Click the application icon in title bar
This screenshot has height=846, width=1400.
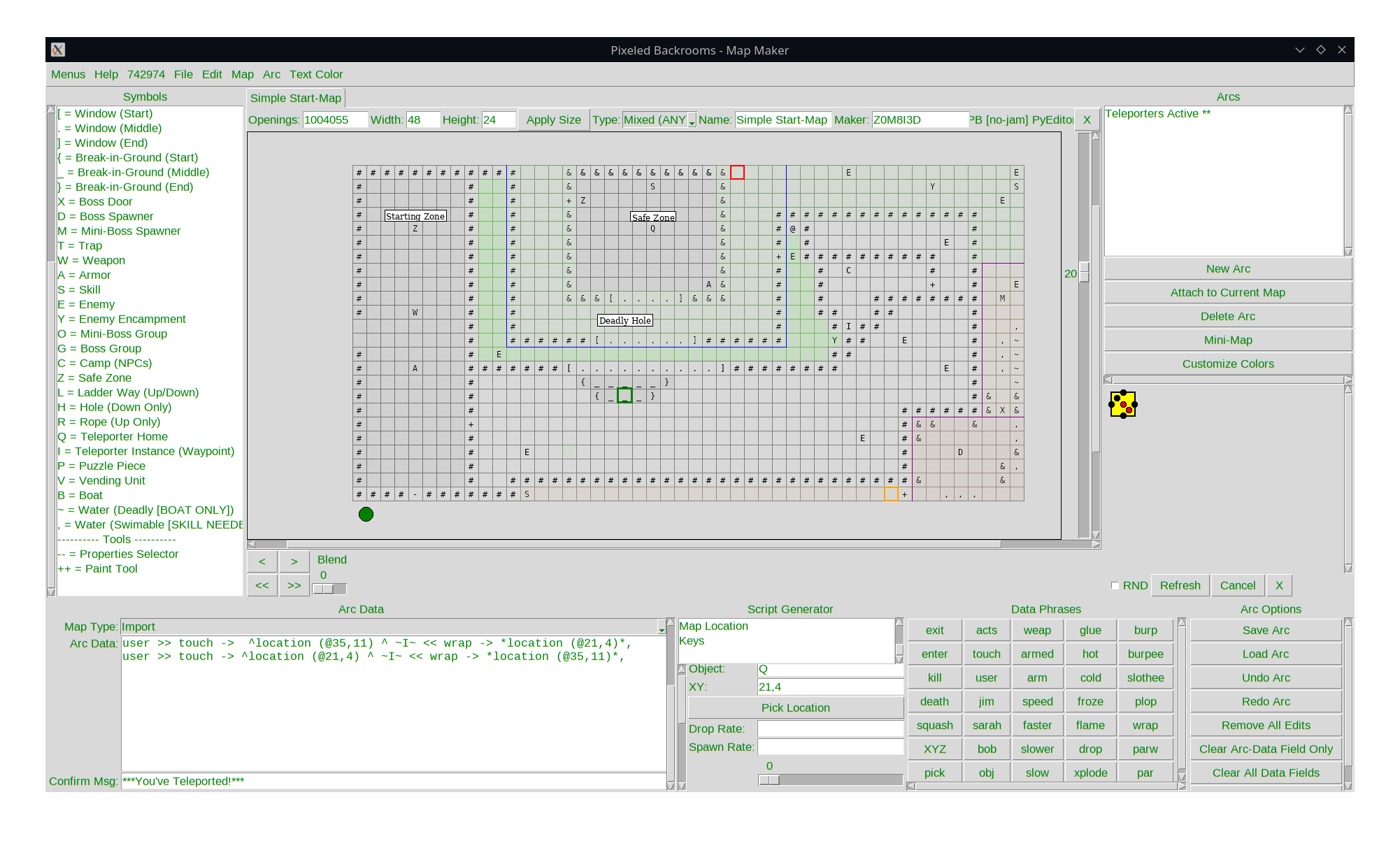click(x=58, y=50)
